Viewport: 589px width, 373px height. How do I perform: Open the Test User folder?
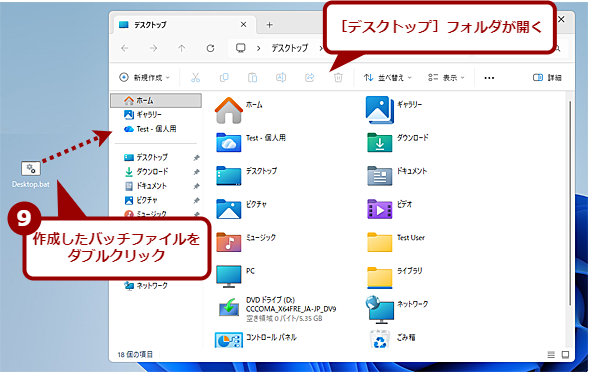tap(379, 242)
